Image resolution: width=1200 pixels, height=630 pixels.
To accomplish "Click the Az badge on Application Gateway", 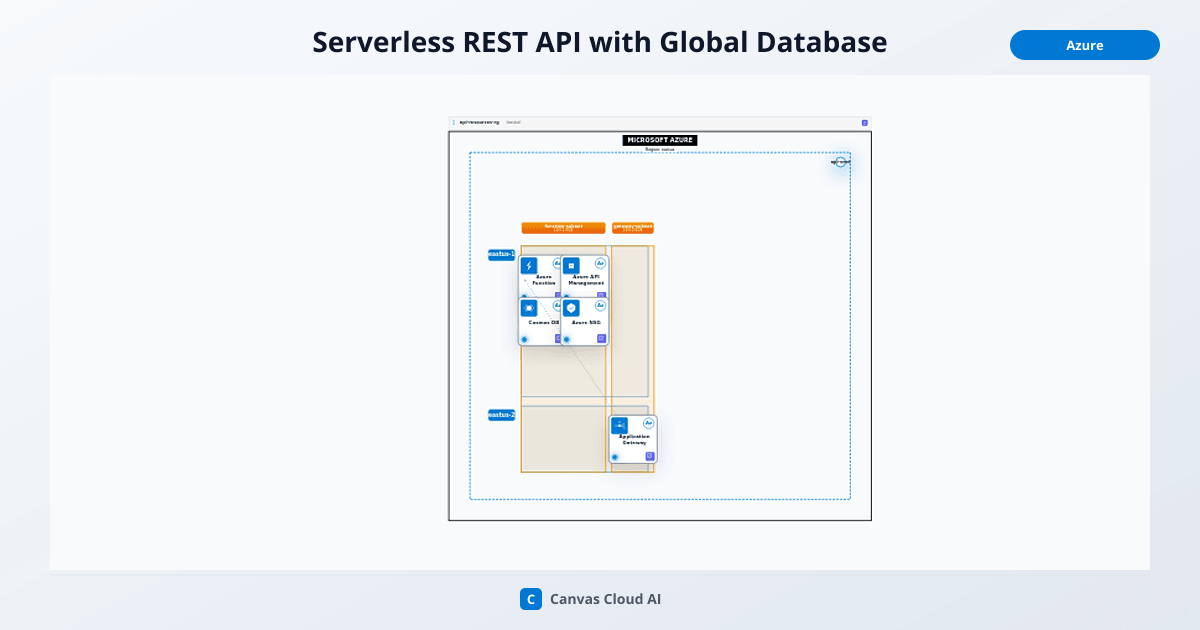I will 648,423.
